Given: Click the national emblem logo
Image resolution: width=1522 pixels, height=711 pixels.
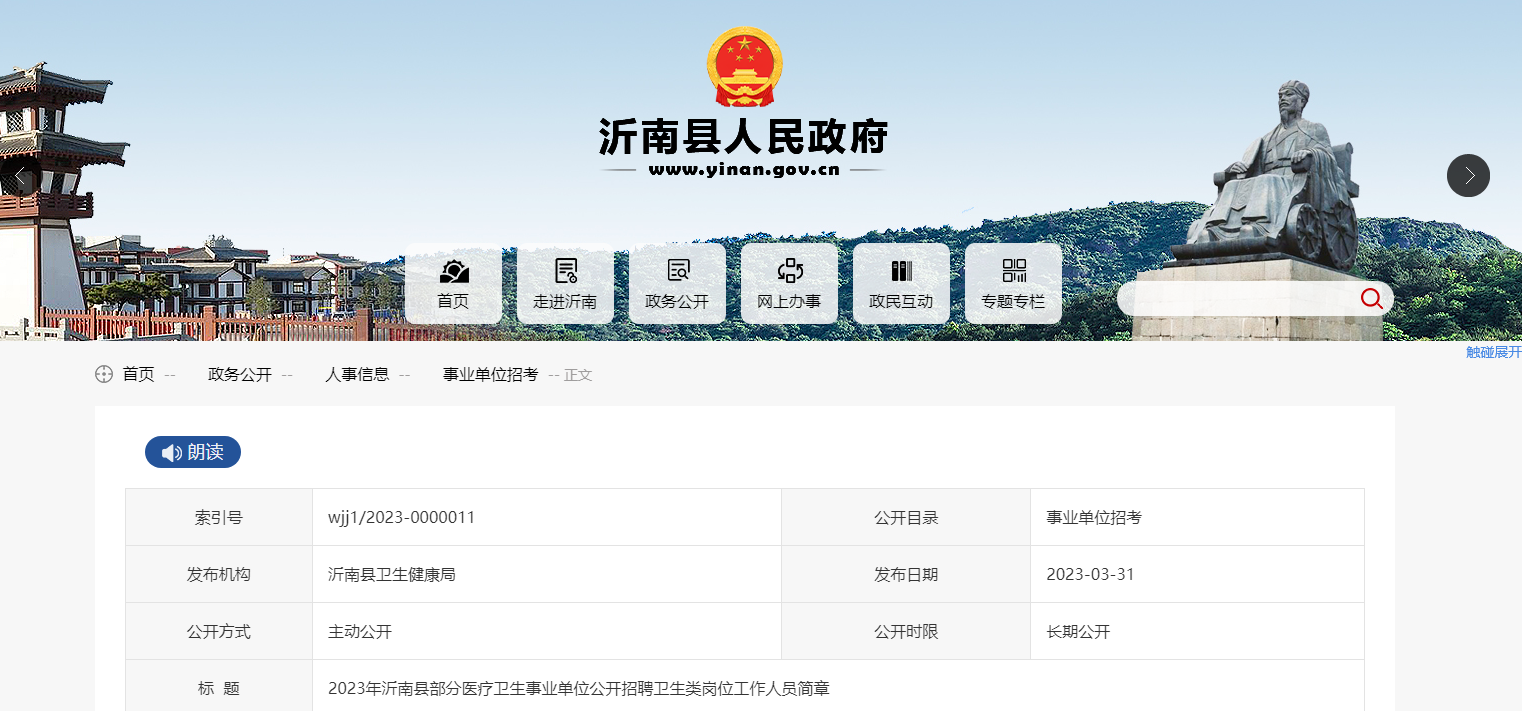Looking at the screenshot, I should (x=742, y=68).
